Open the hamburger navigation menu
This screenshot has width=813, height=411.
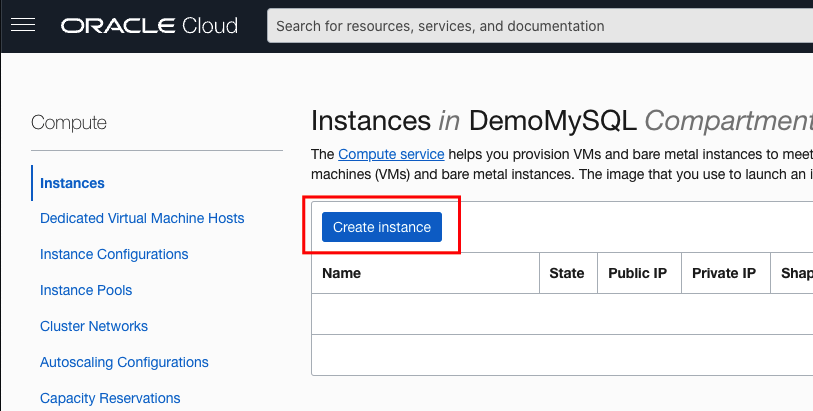pos(23,25)
